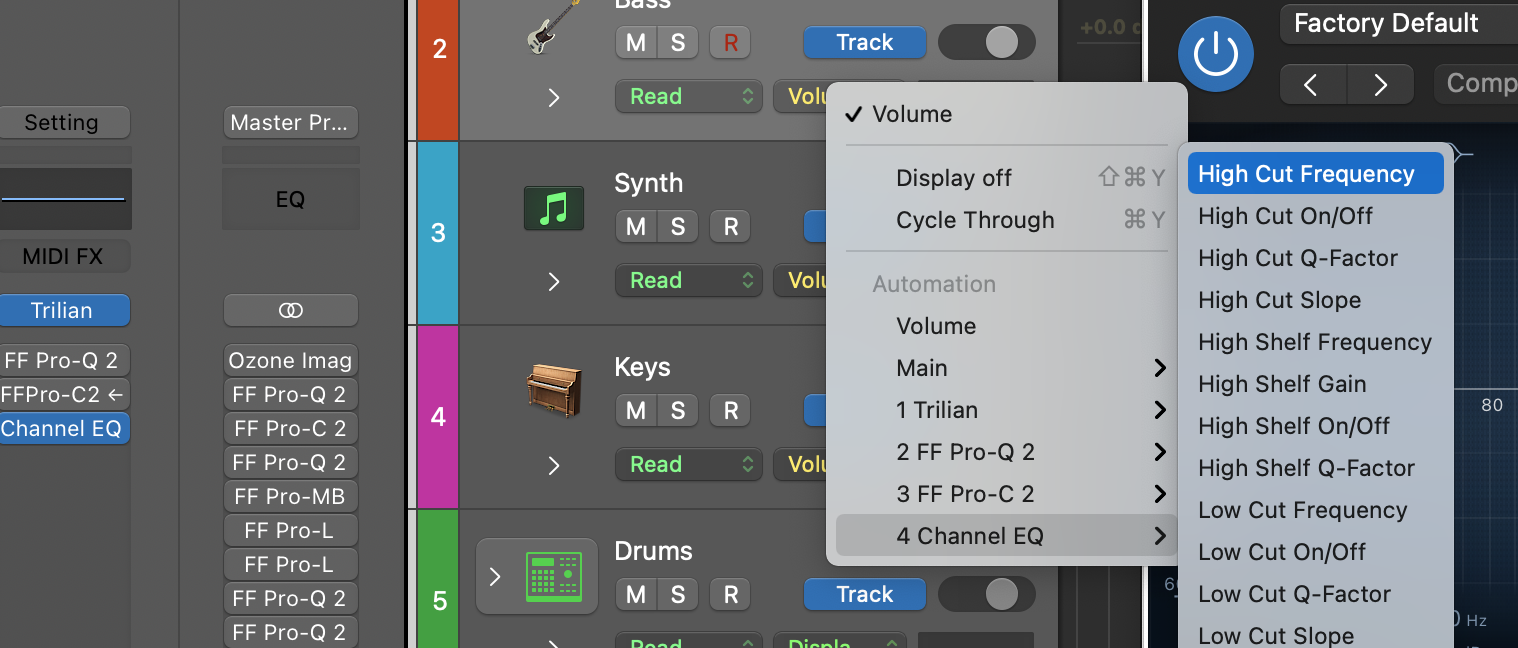Click the green music note Synth icon

[553, 208]
